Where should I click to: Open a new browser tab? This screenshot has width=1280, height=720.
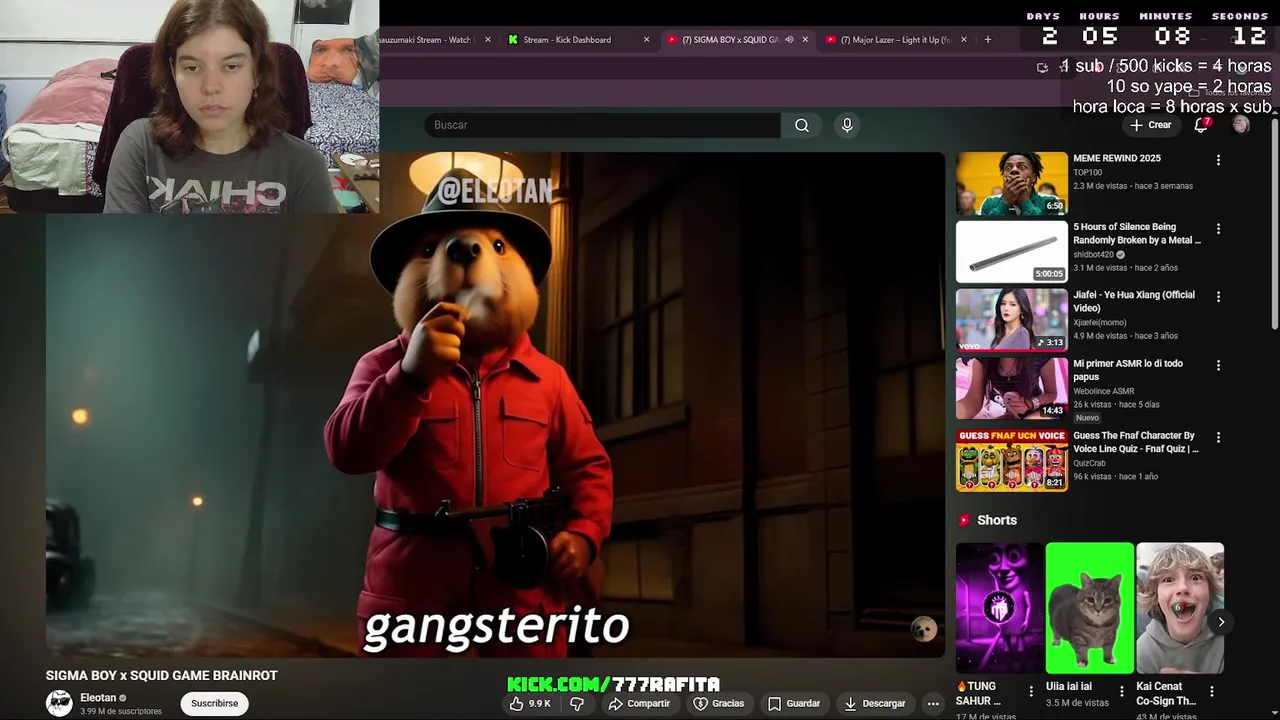988,40
